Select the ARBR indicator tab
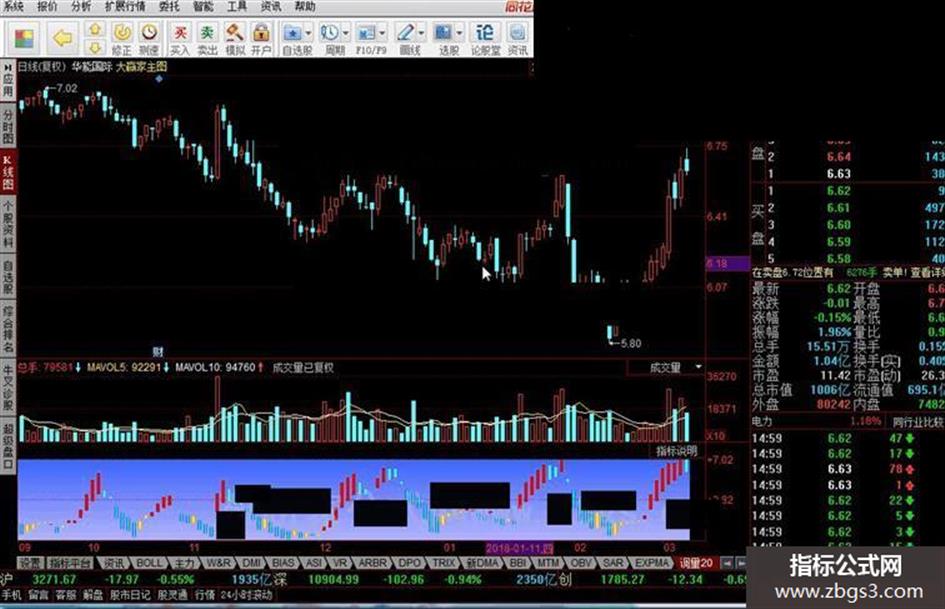945x609 pixels. point(372,563)
